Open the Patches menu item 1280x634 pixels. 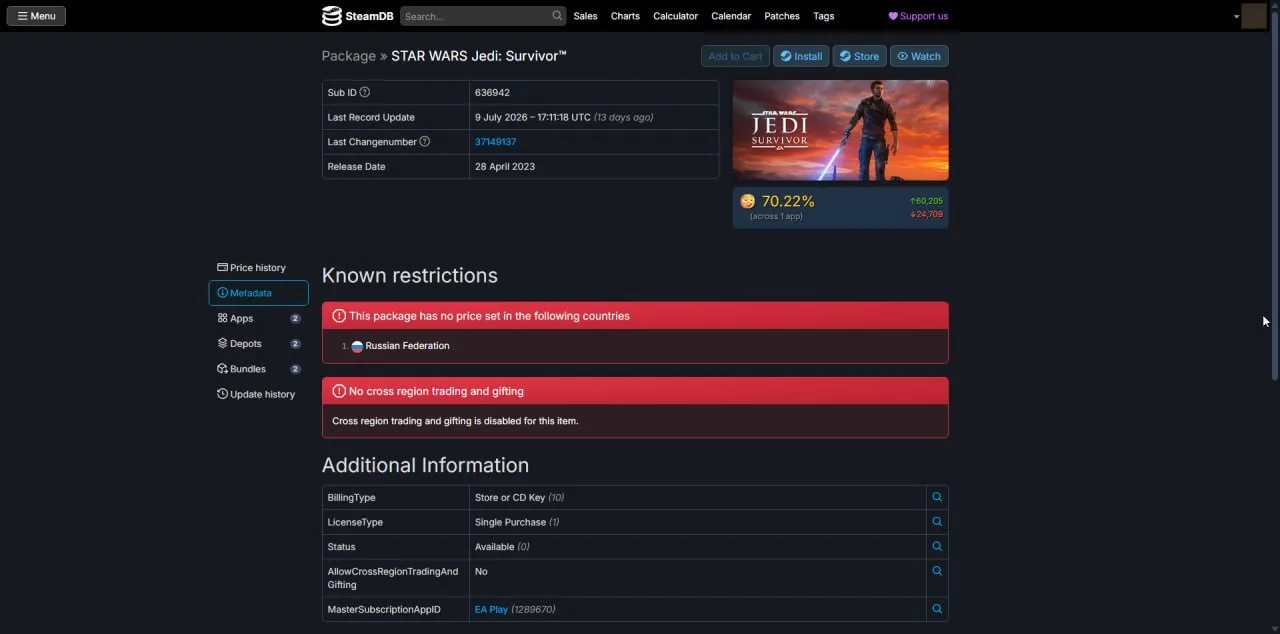(x=782, y=16)
